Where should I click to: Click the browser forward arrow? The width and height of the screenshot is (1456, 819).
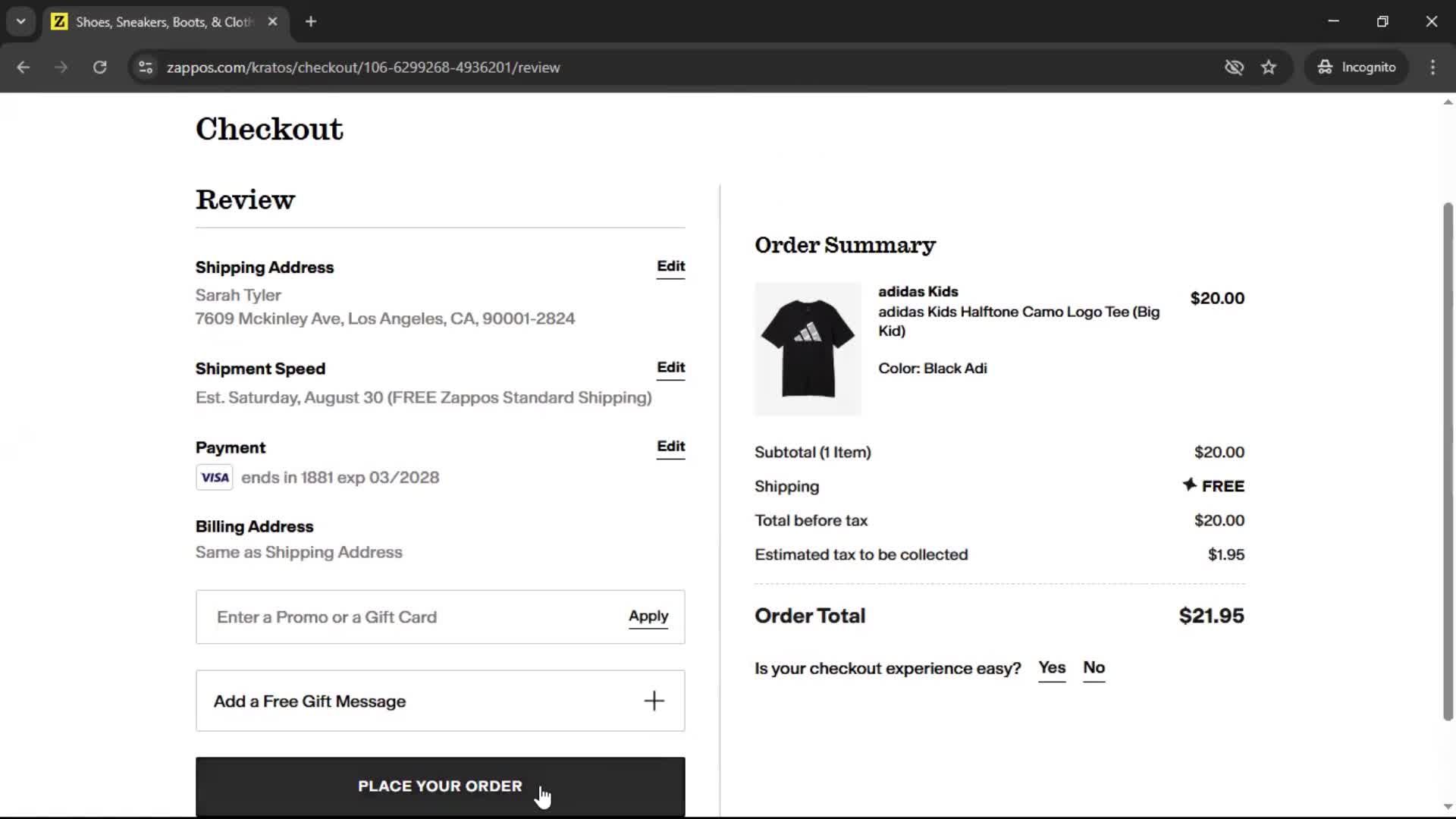coord(61,67)
